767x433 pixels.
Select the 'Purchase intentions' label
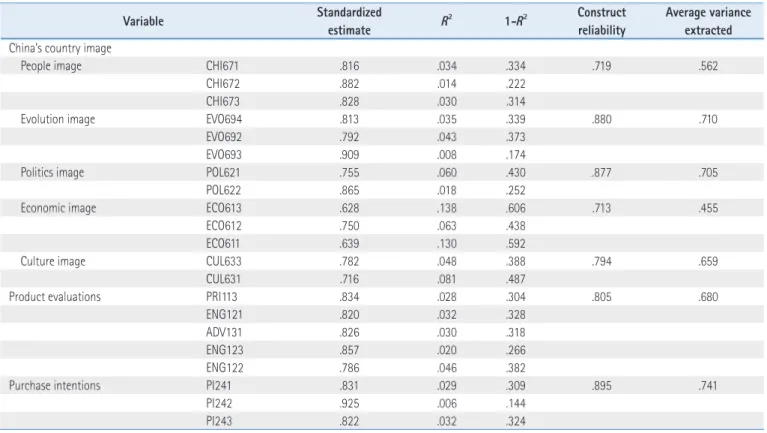[54, 386]
